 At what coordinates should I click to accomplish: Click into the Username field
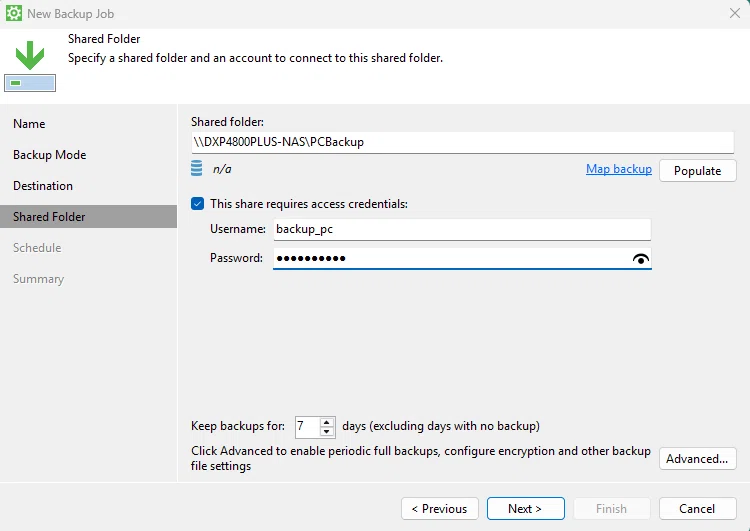pos(462,230)
